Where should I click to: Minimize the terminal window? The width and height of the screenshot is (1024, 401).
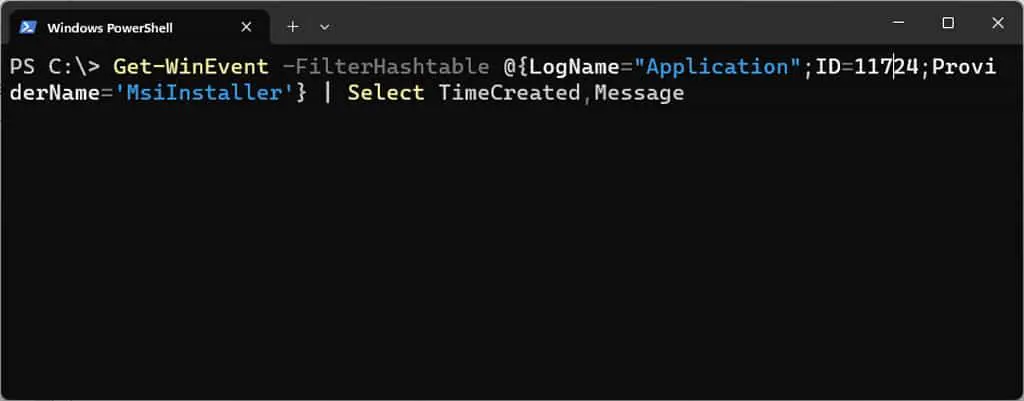pyautogui.click(x=899, y=23)
